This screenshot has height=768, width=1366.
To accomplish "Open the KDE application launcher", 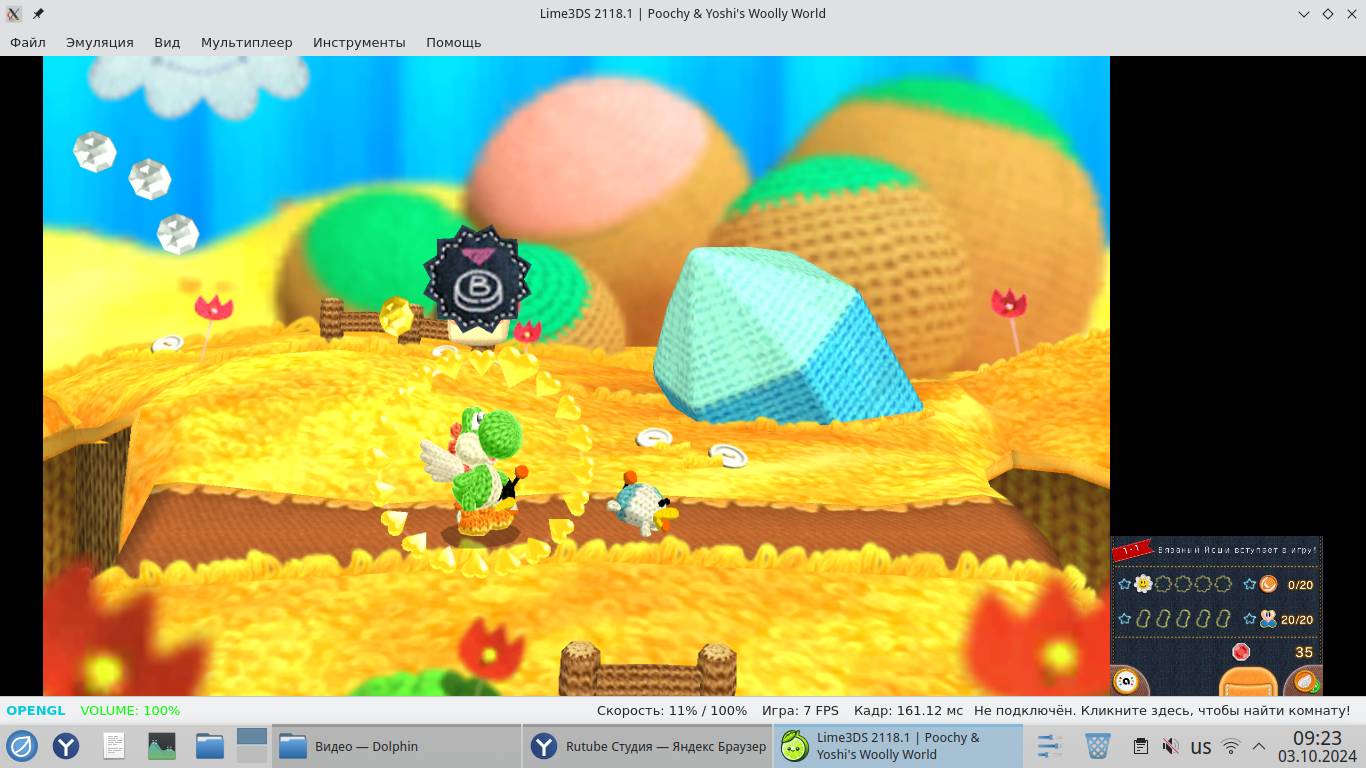I will [22, 746].
